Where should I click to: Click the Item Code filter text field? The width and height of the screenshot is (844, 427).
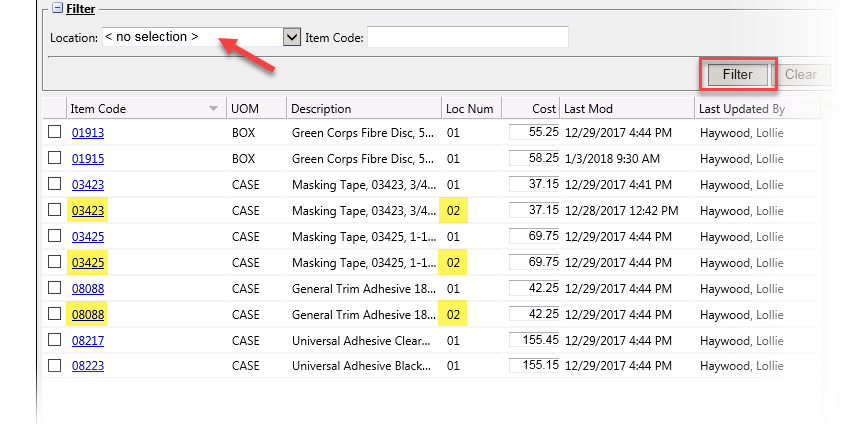(x=467, y=37)
